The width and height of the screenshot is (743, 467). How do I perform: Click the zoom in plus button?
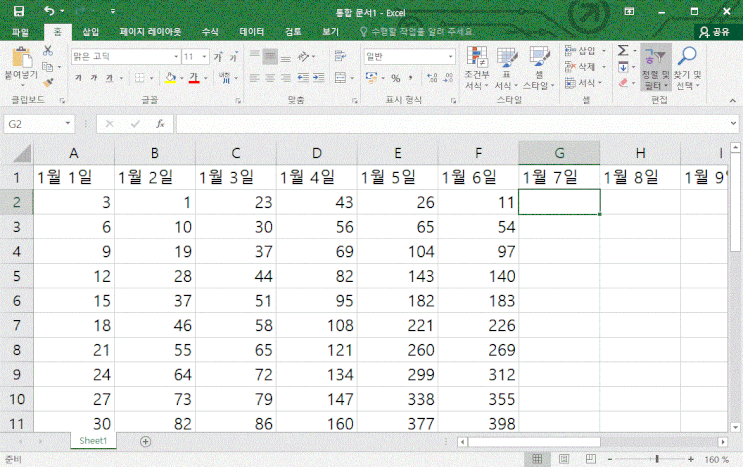coord(691,459)
